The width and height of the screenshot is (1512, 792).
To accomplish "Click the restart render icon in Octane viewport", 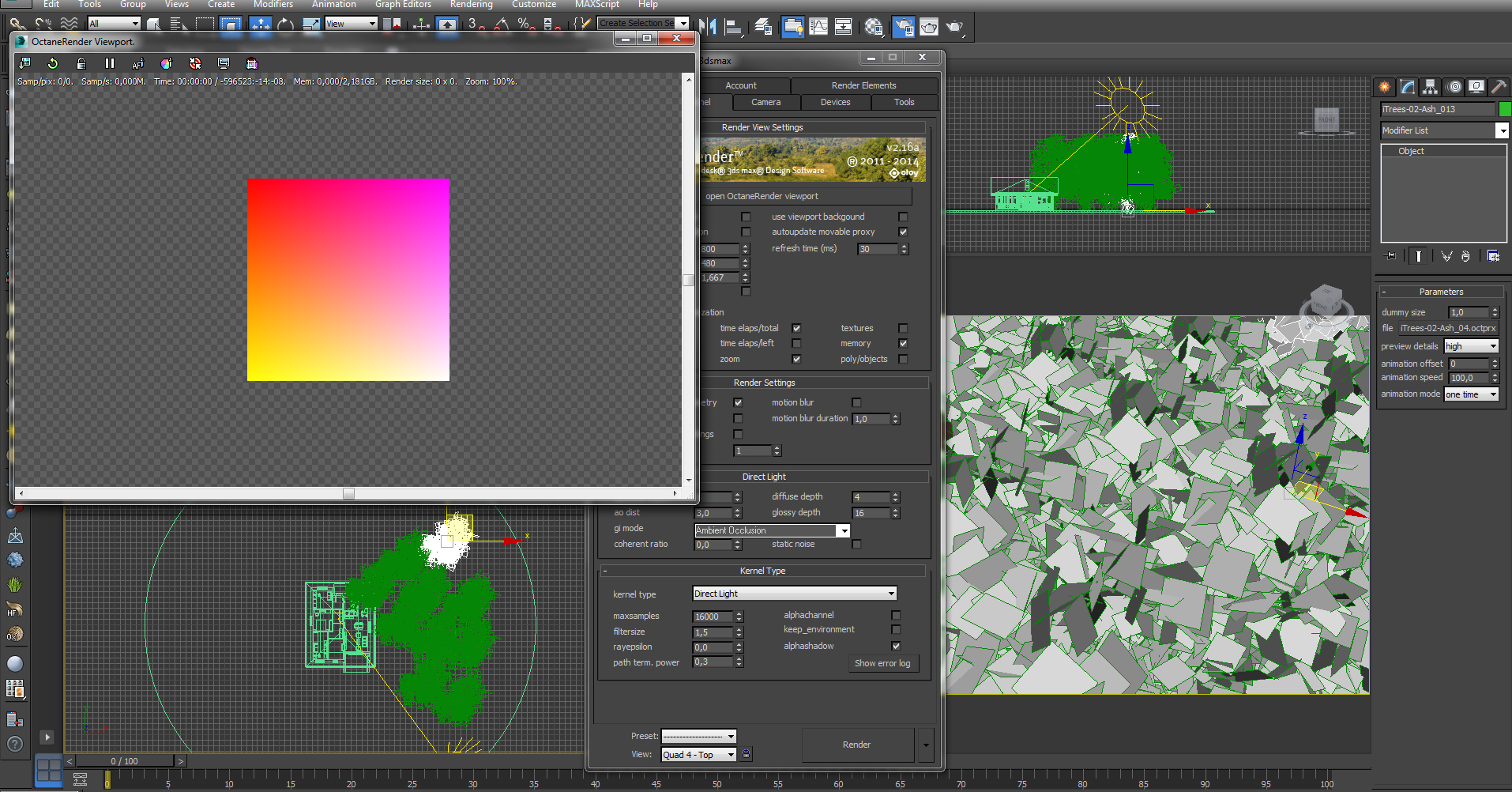I will [x=53, y=63].
